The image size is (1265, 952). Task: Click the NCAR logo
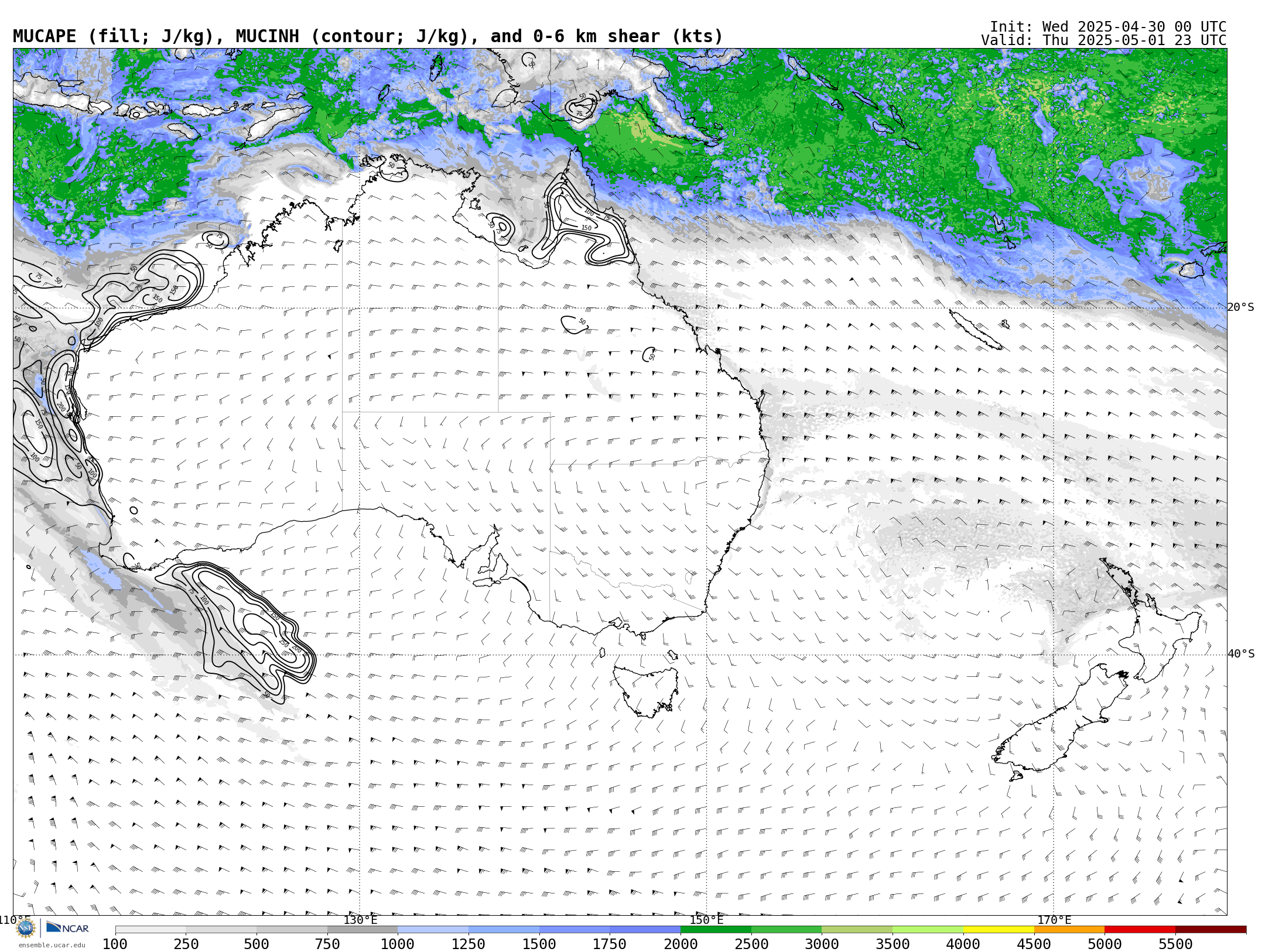(x=67, y=928)
